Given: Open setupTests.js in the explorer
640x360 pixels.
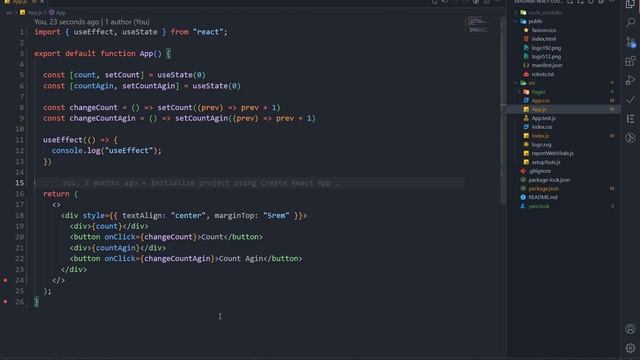Looking at the screenshot, I should coord(546,162).
